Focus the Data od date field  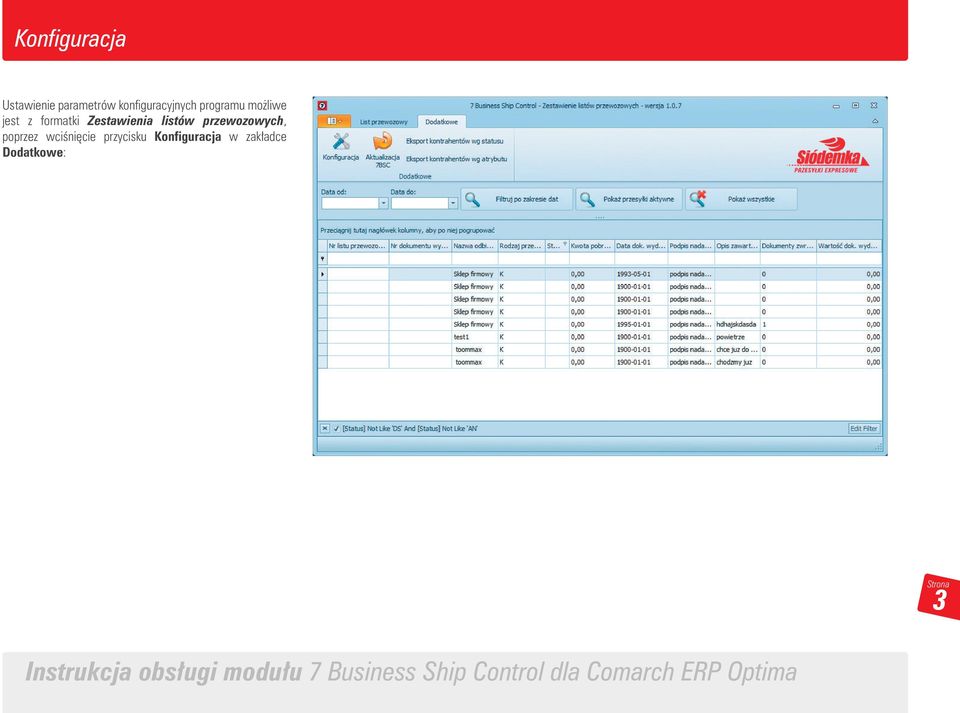click(350, 203)
